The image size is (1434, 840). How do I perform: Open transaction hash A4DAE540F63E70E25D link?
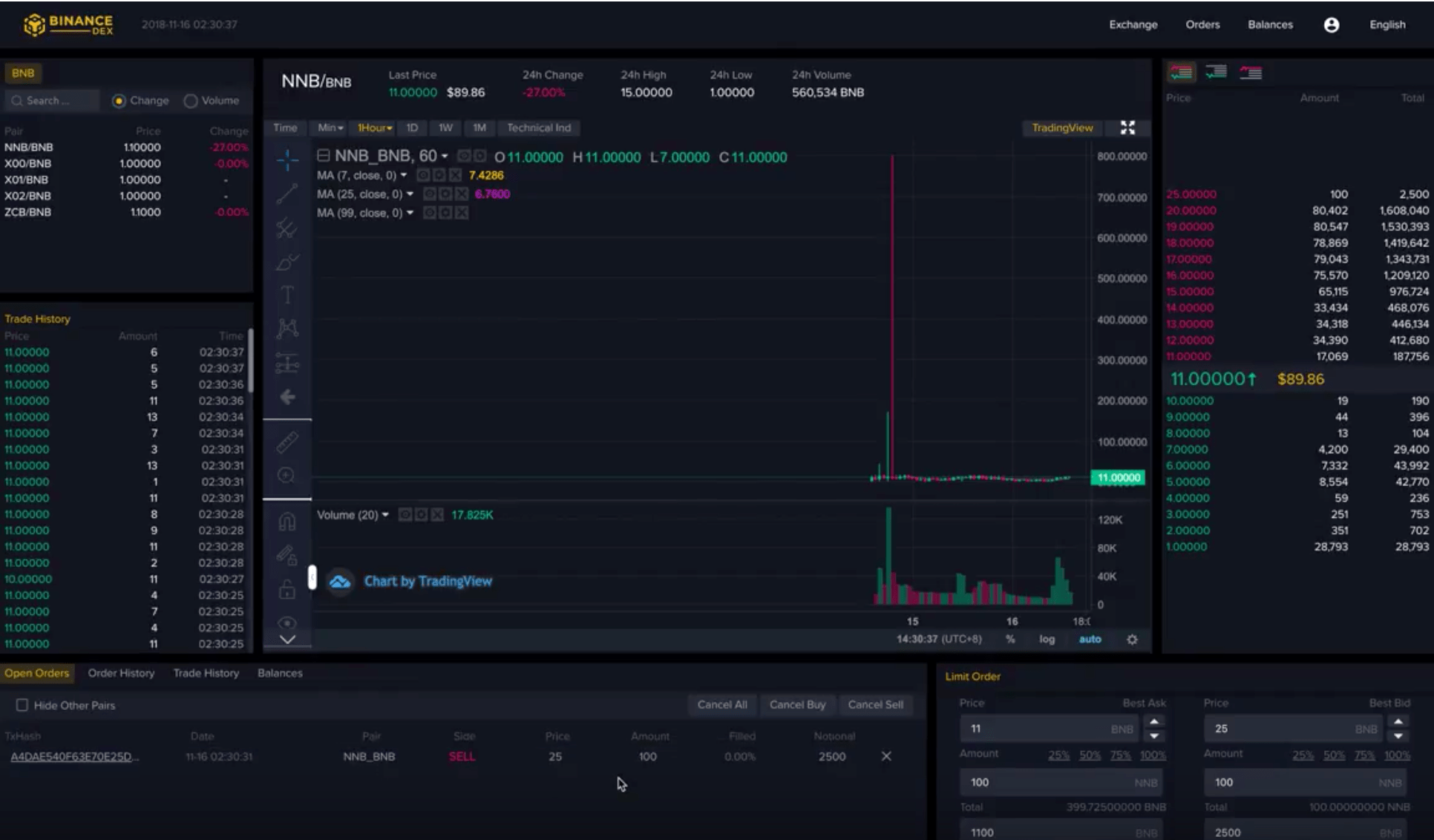tap(74, 756)
